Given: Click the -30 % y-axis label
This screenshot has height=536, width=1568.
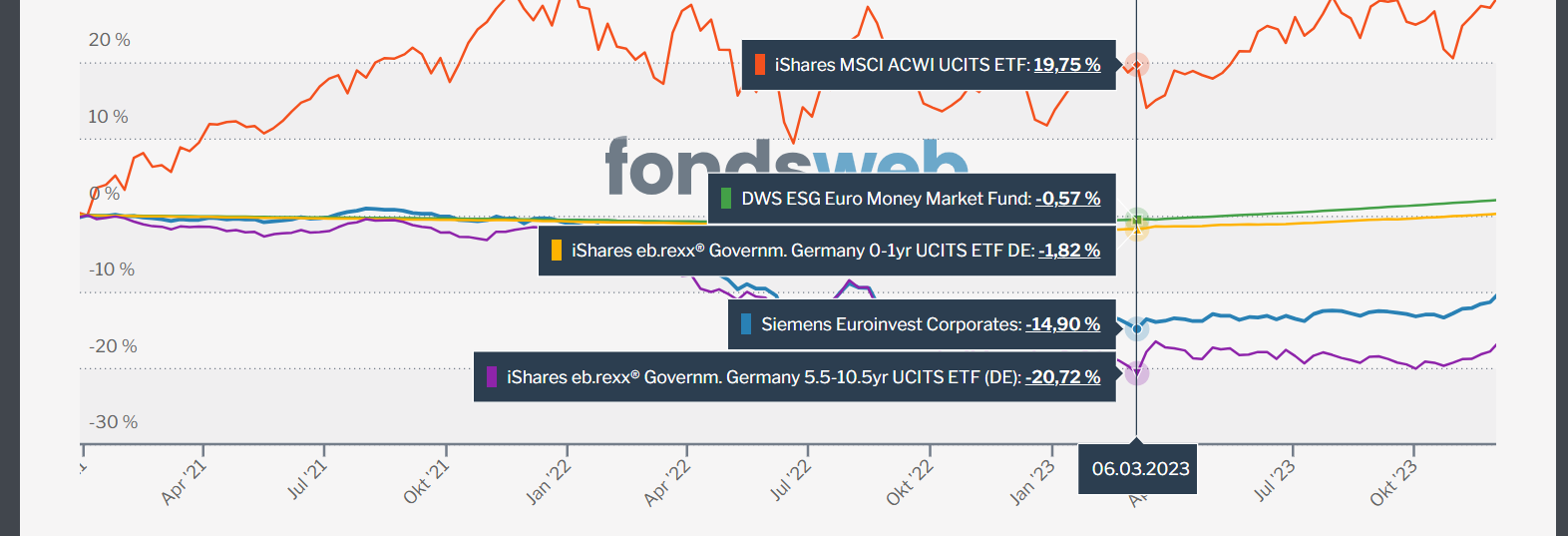Looking at the screenshot, I should [113, 422].
